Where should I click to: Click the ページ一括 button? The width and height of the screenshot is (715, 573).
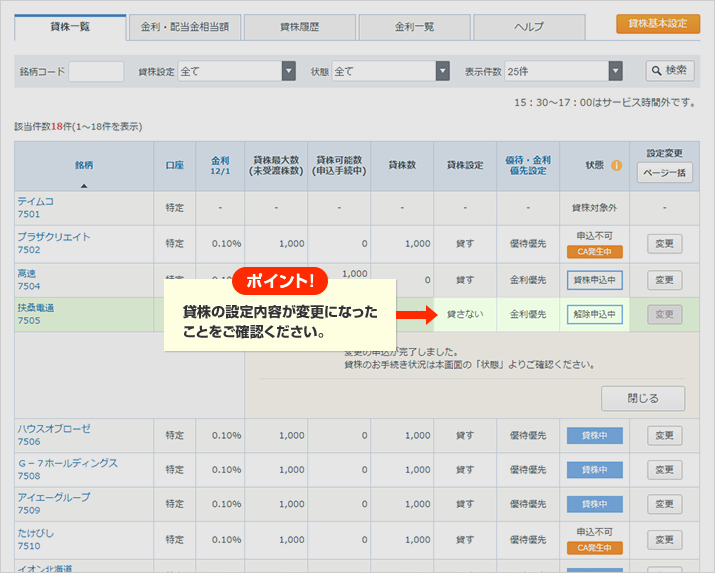[664, 173]
